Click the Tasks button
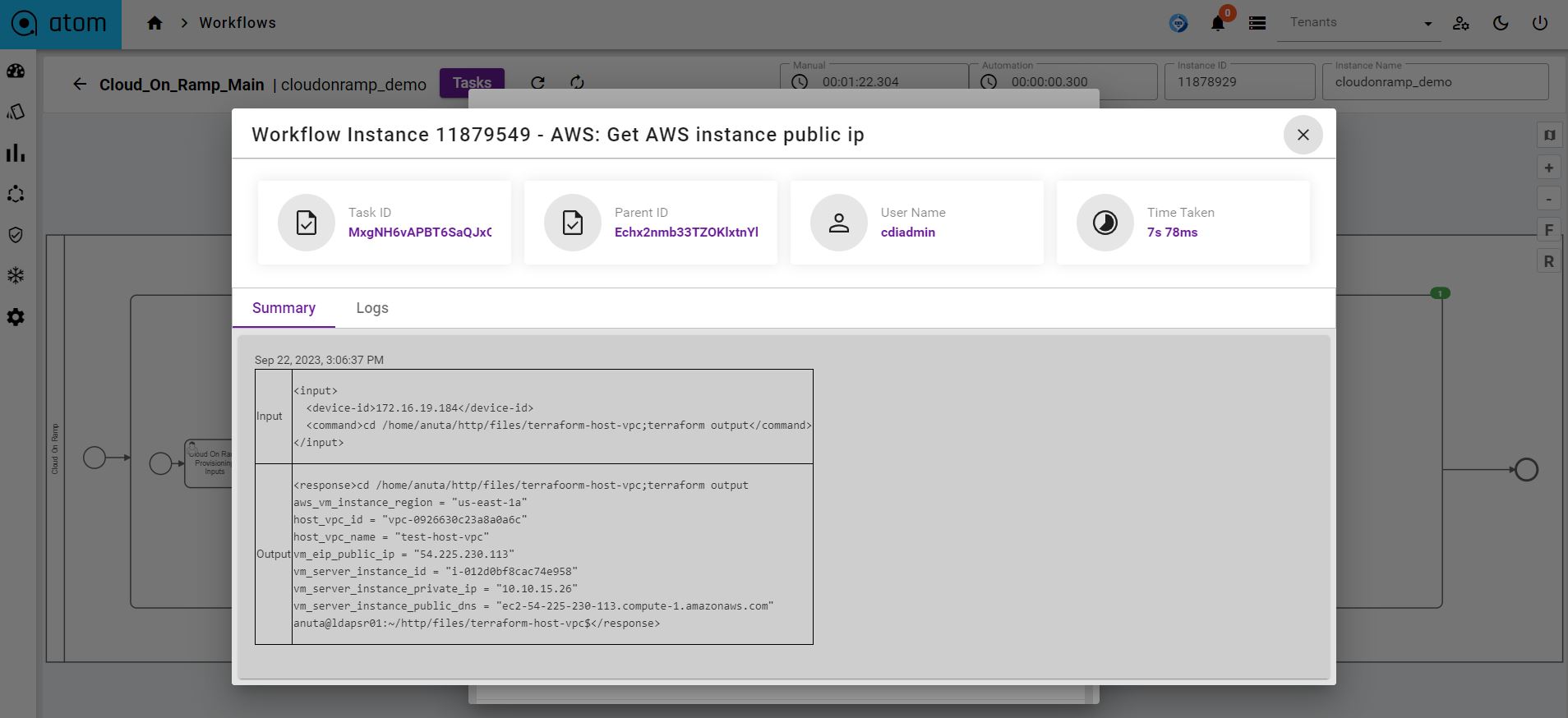Image resolution: width=1568 pixels, height=718 pixels. (x=472, y=82)
